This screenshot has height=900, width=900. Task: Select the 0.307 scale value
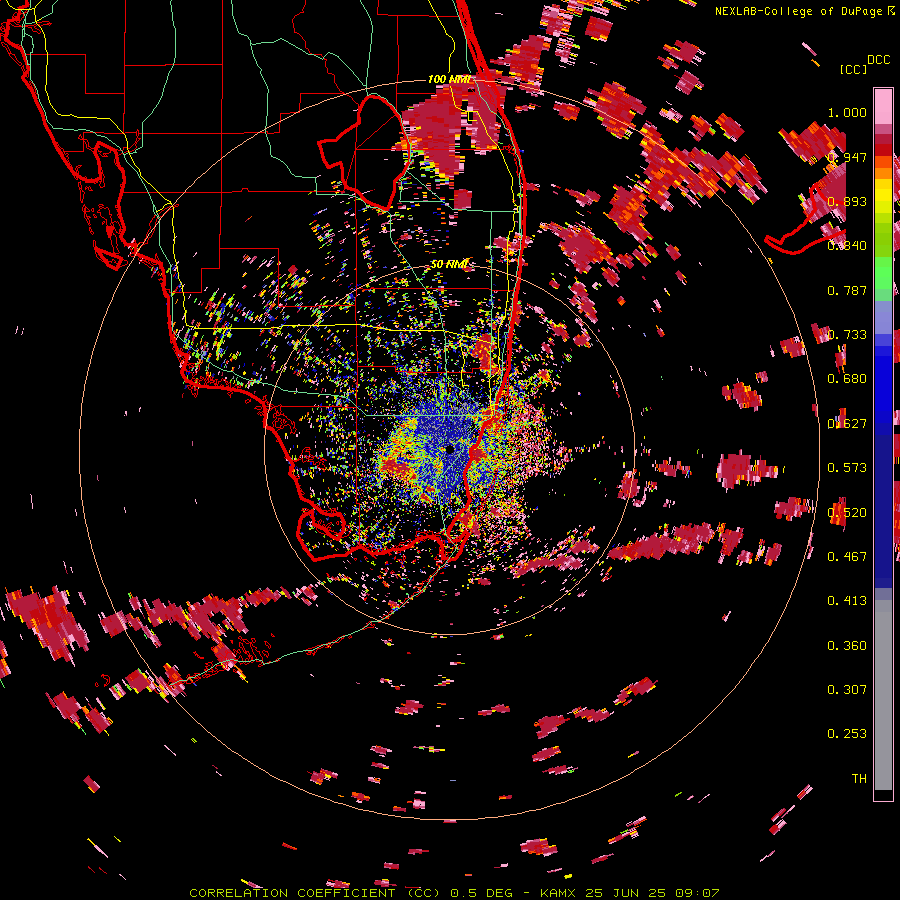(x=847, y=690)
